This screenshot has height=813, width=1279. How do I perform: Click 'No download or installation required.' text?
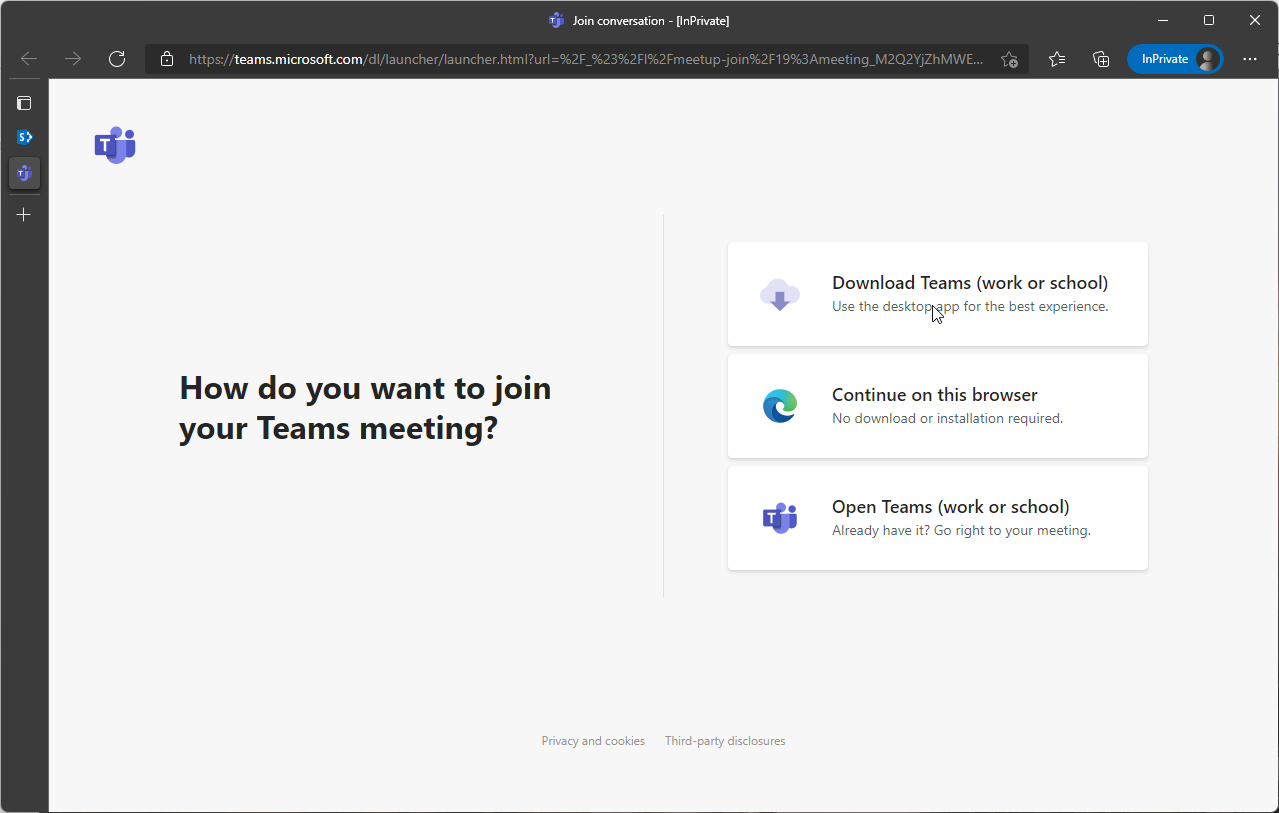click(x=947, y=419)
